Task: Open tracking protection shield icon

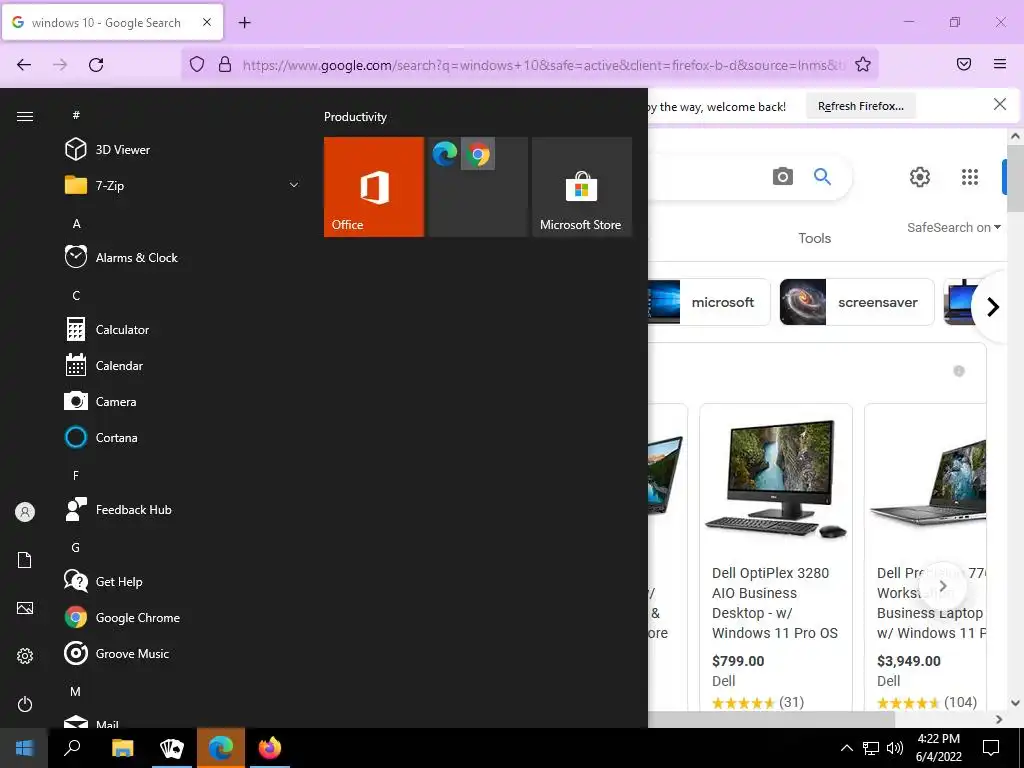Action: 197,64
